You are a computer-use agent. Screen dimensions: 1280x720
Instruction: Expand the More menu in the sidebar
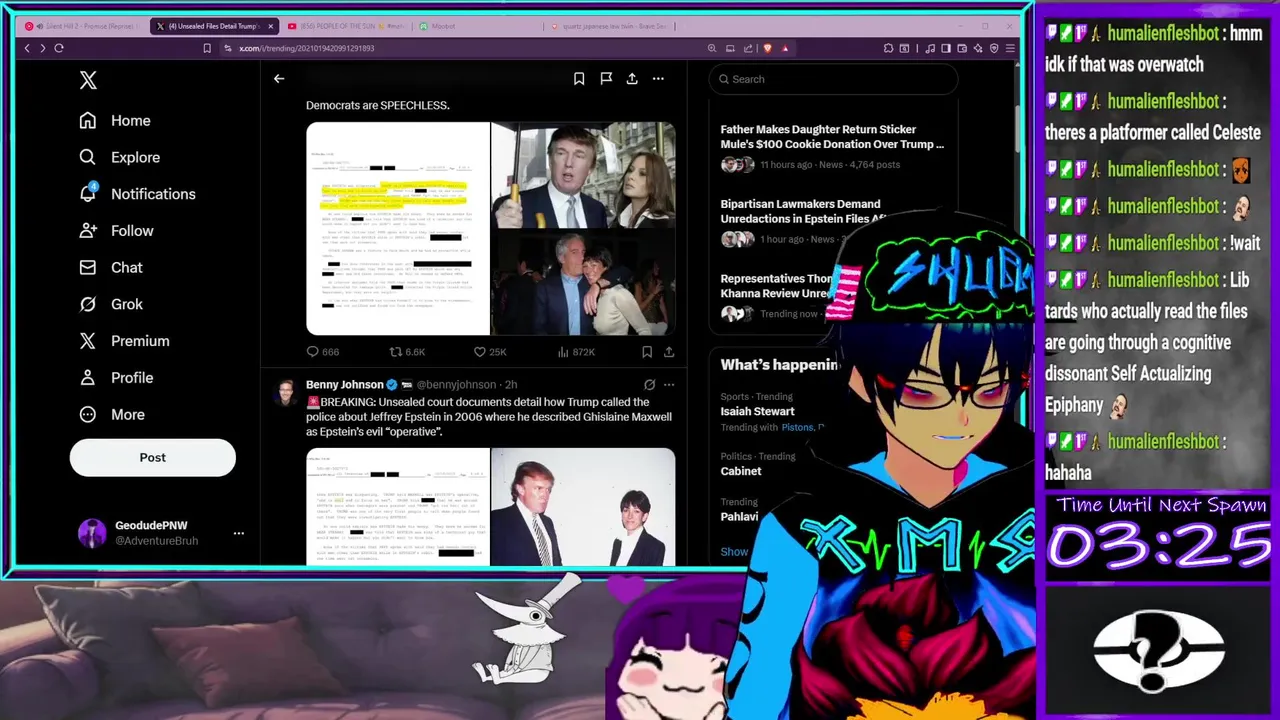[x=113, y=414]
